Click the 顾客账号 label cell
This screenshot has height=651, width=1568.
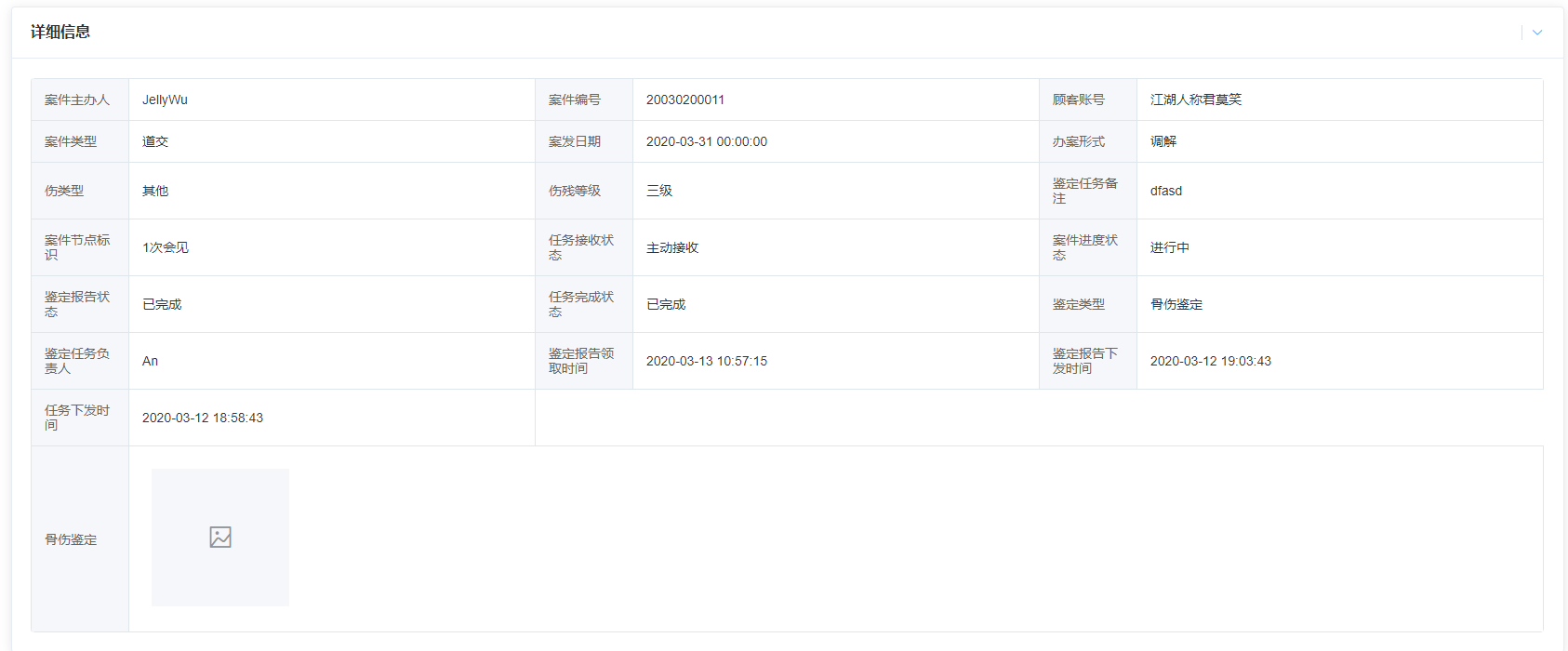click(x=1088, y=100)
